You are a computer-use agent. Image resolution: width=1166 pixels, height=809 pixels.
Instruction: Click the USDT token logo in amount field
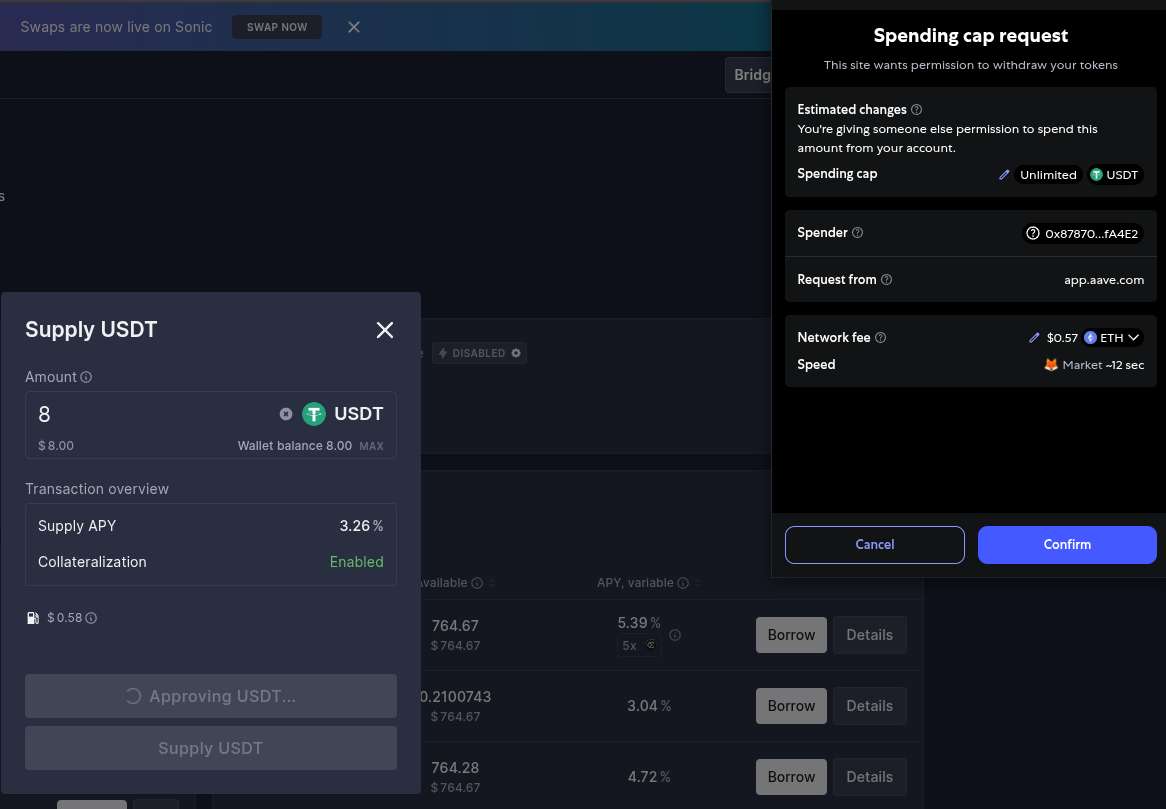(x=314, y=414)
